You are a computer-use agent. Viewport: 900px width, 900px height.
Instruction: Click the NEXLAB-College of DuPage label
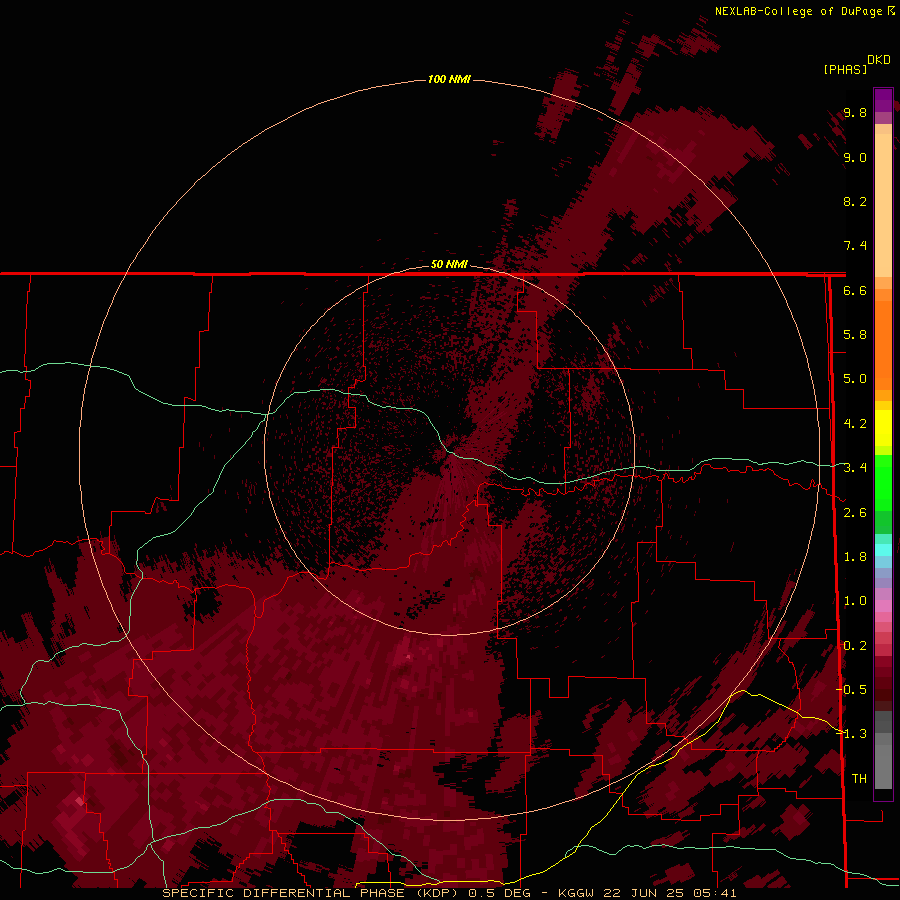click(798, 11)
